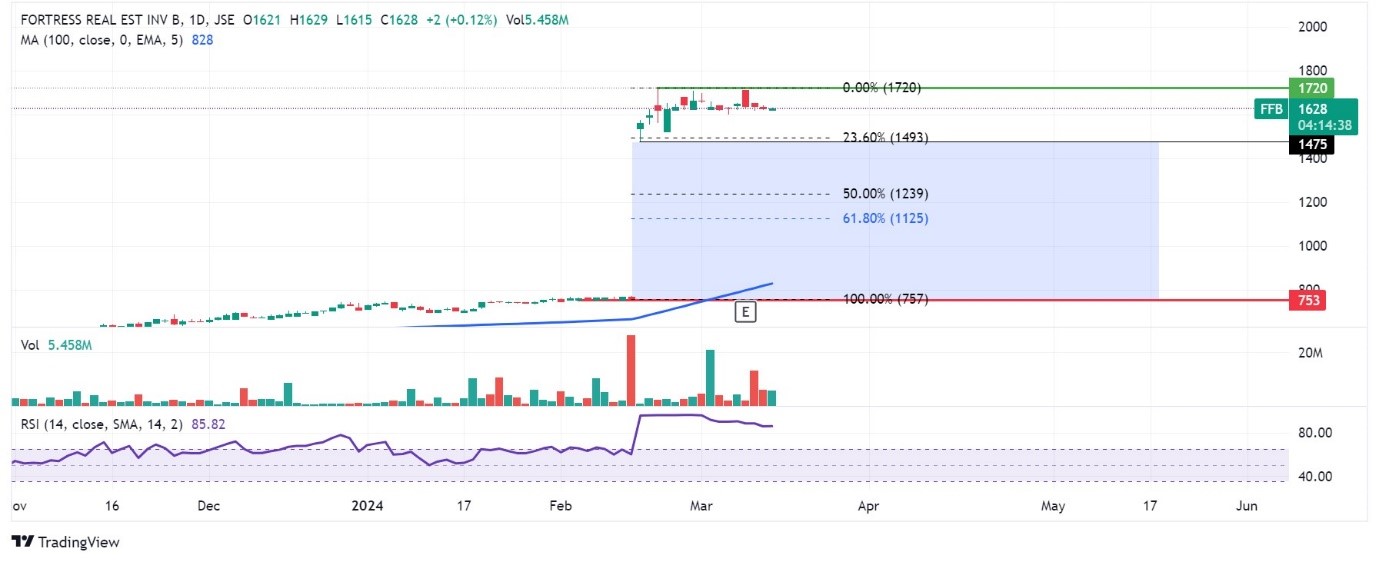Click the 2024 label on the time axis
The height and width of the screenshot is (562, 1379).
(x=368, y=507)
